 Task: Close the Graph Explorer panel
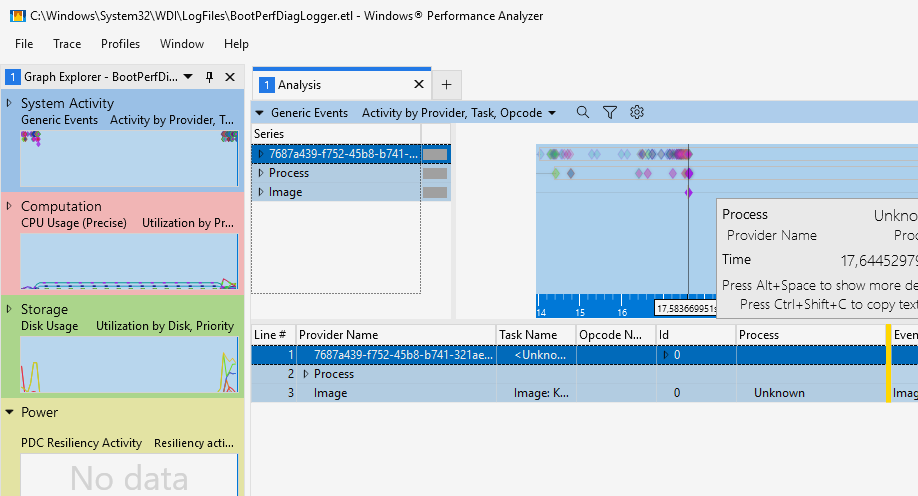230,77
